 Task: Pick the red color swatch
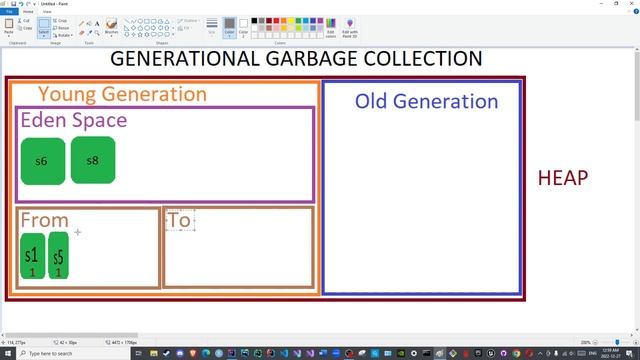pos(276,21)
